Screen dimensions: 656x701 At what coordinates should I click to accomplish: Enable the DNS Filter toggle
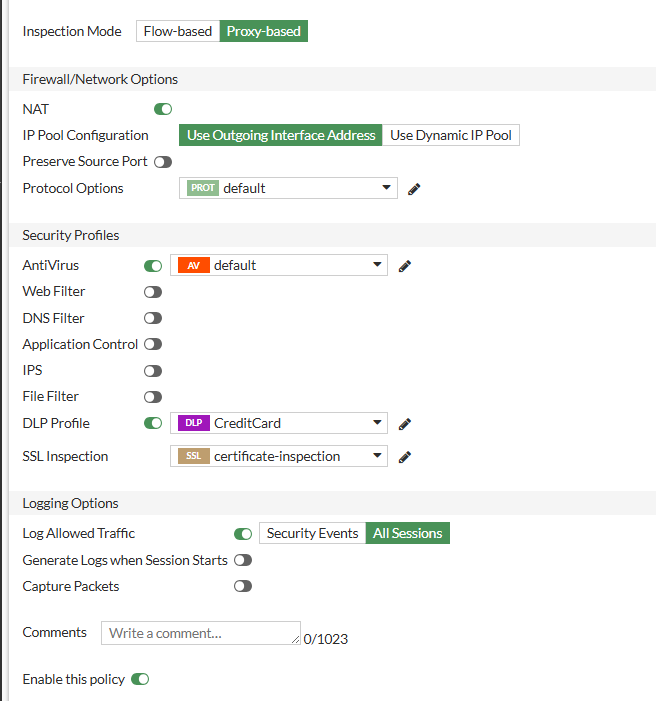(153, 318)
